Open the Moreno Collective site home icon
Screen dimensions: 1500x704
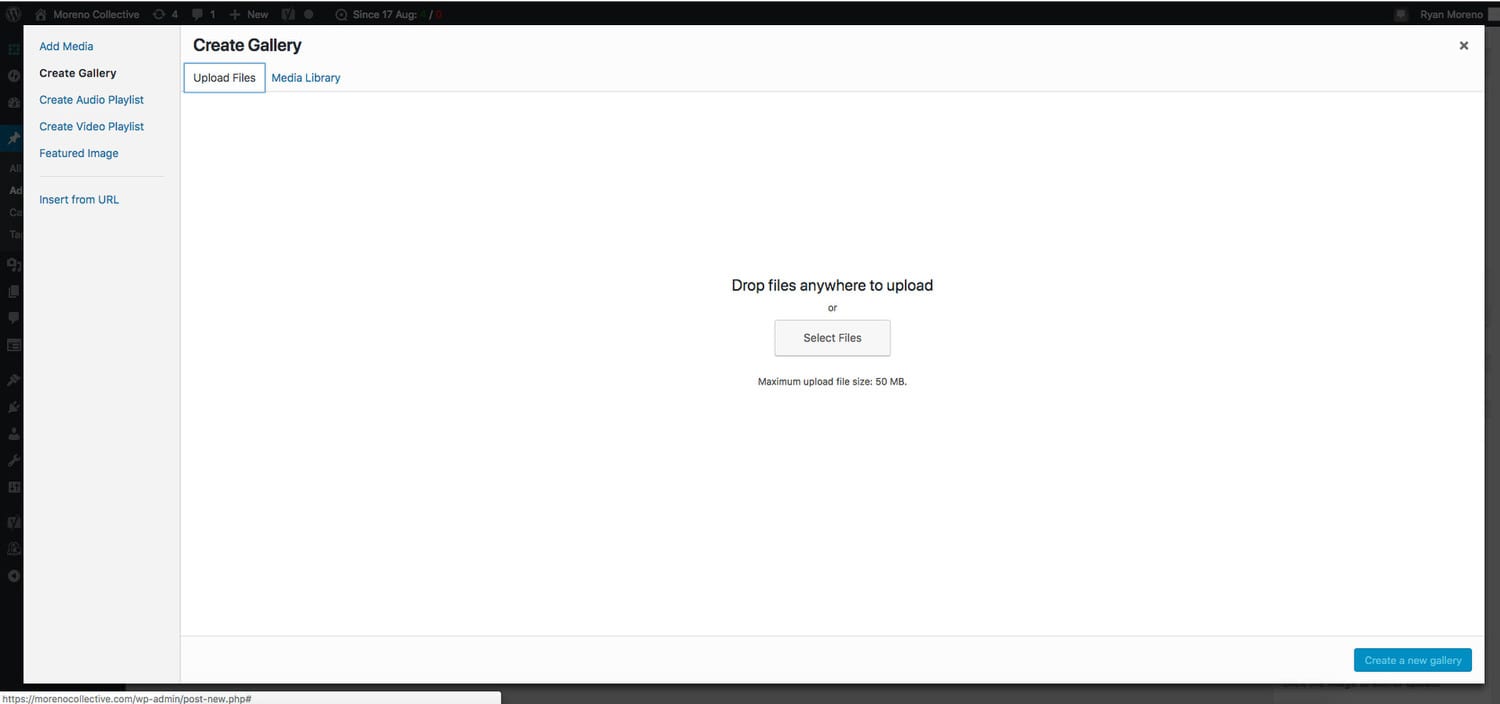pos(41,15)
